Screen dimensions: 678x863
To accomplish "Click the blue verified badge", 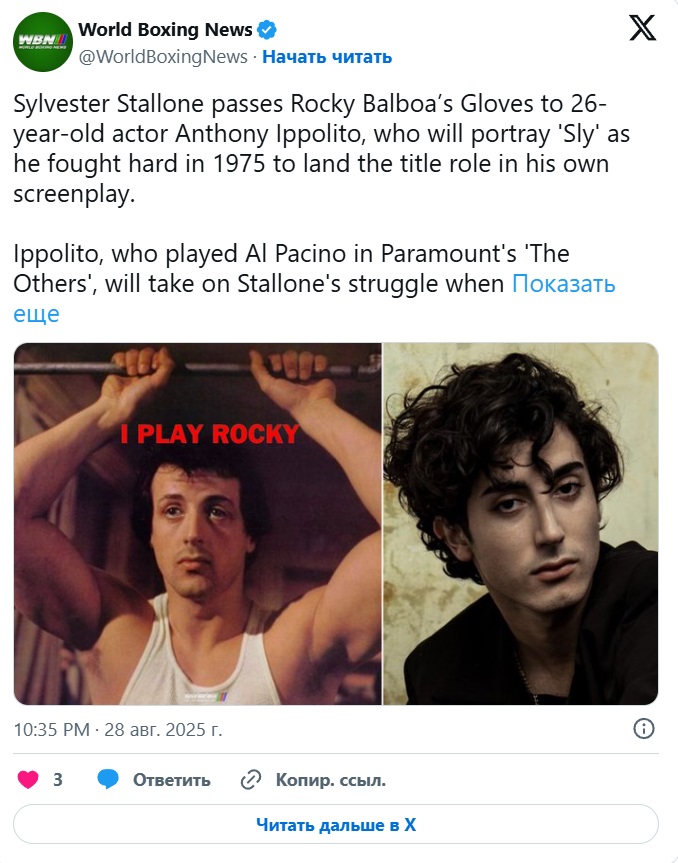I will pyautogui.click(x=267, y=30).
